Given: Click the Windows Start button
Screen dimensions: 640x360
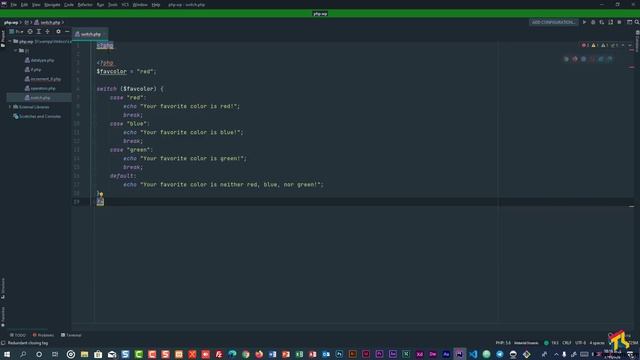Looking at the screenshot, I should [7, 354].
